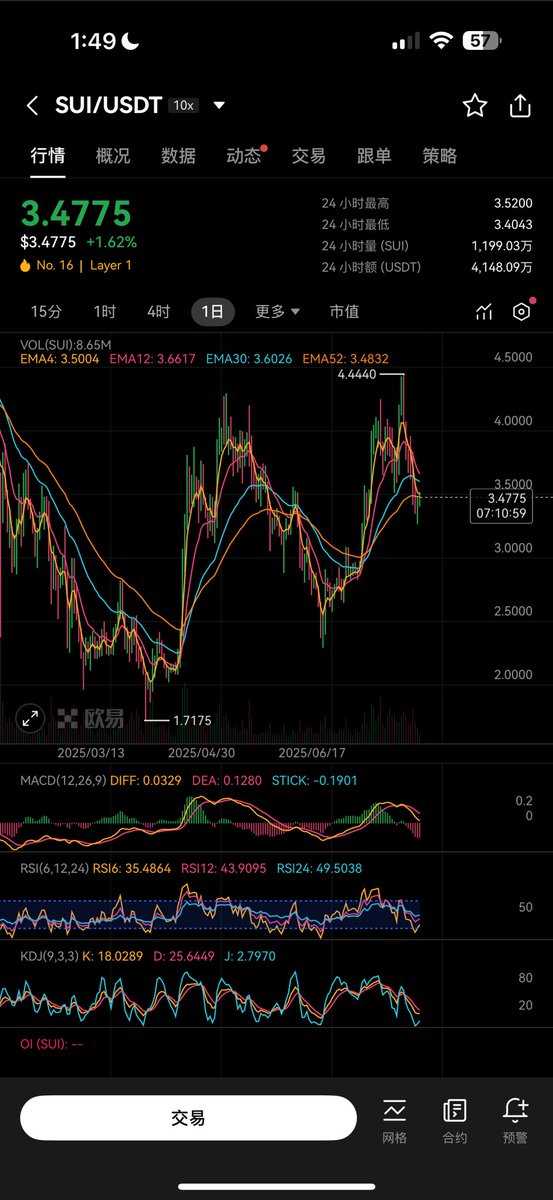Tap the Wi-Fi icon in status bar

point(441,41)
